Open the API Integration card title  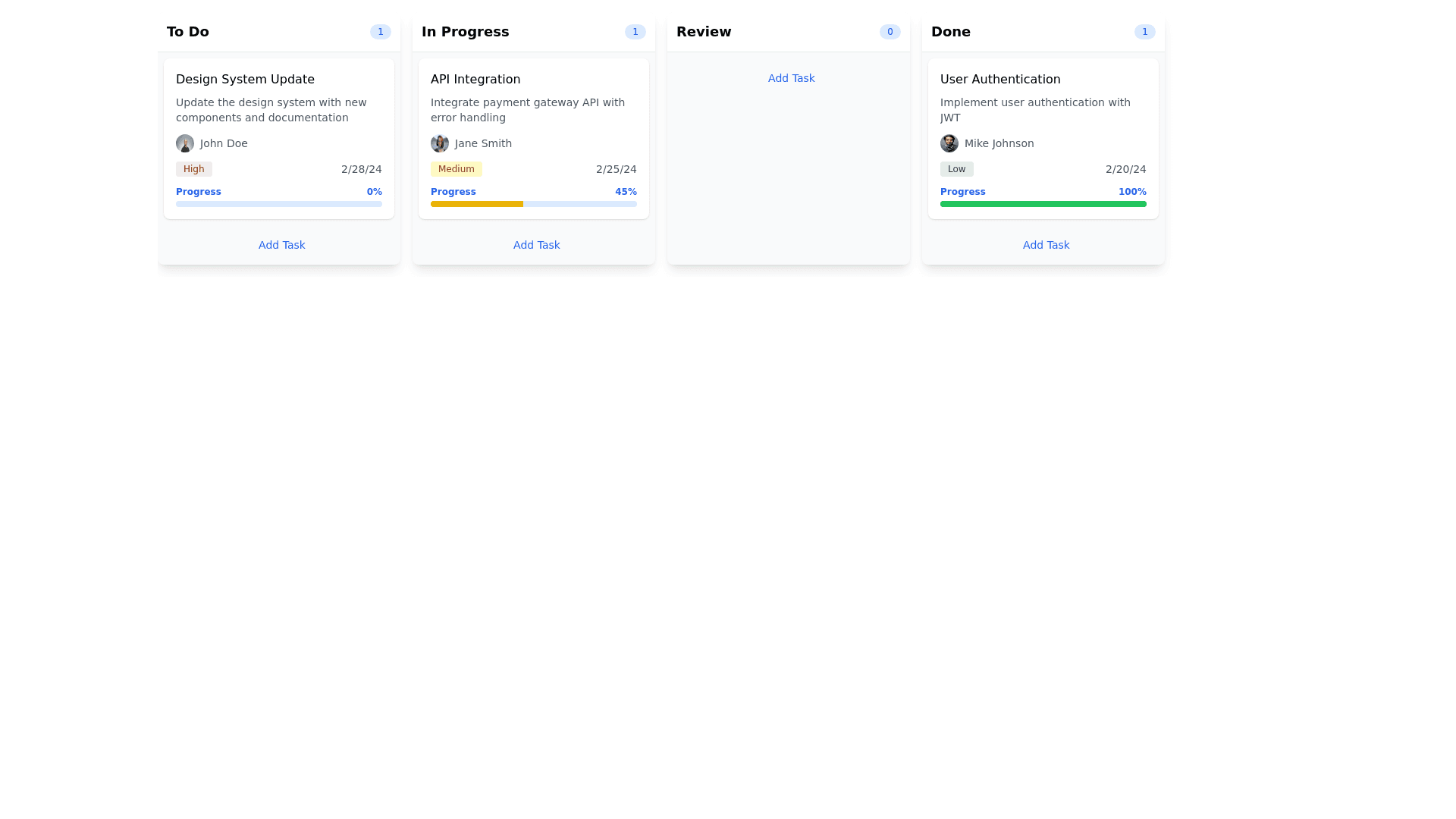pos(475,80)
